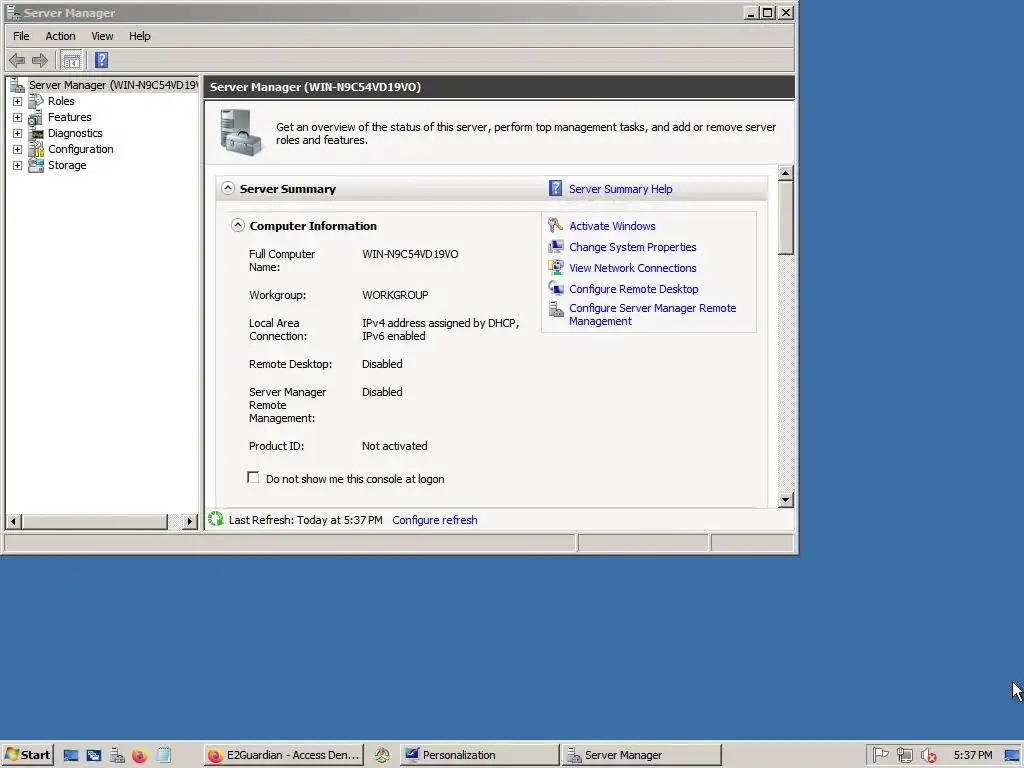Select Server Manager root tree item
Screen dimensions: 1024x768
point(113,85)
